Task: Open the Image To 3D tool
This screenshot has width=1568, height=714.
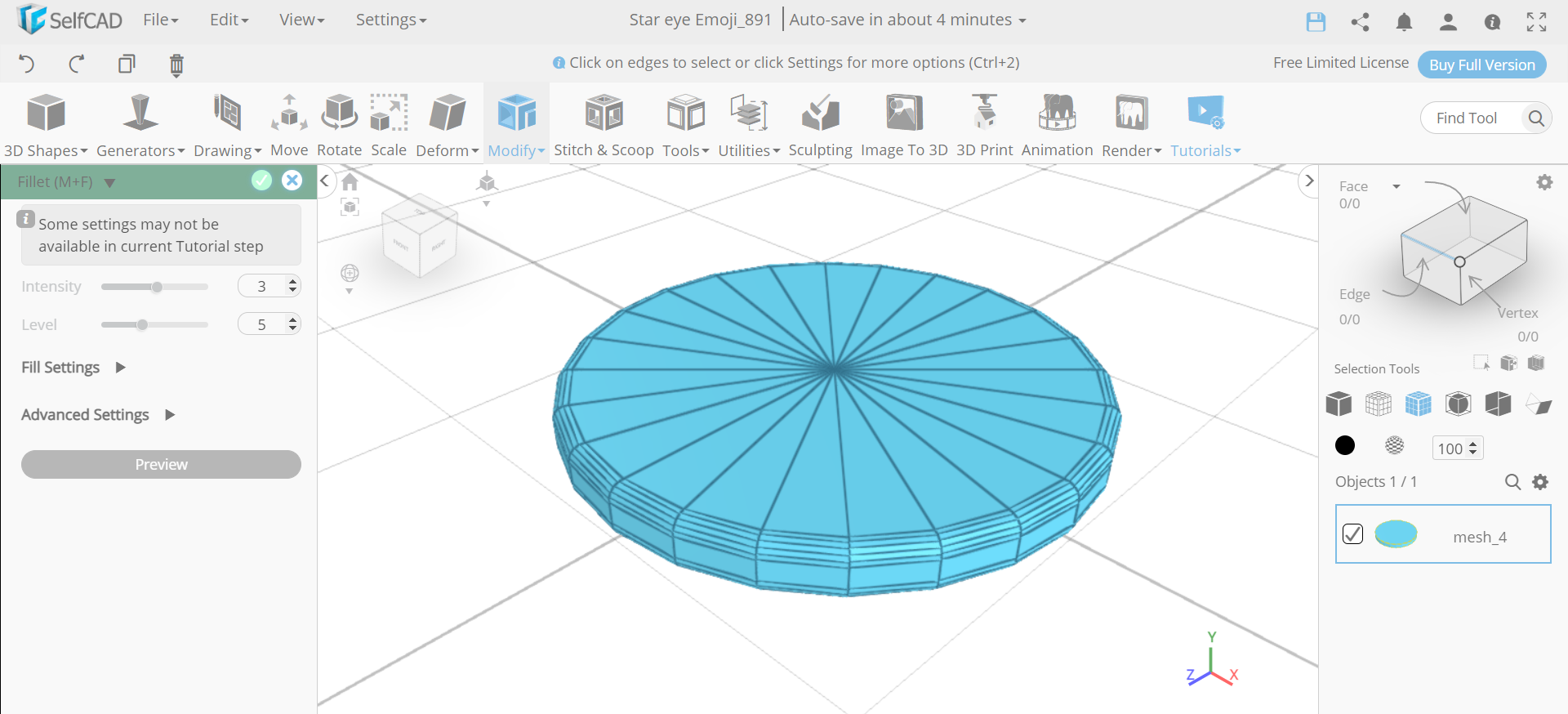Action: coord(904,125)
